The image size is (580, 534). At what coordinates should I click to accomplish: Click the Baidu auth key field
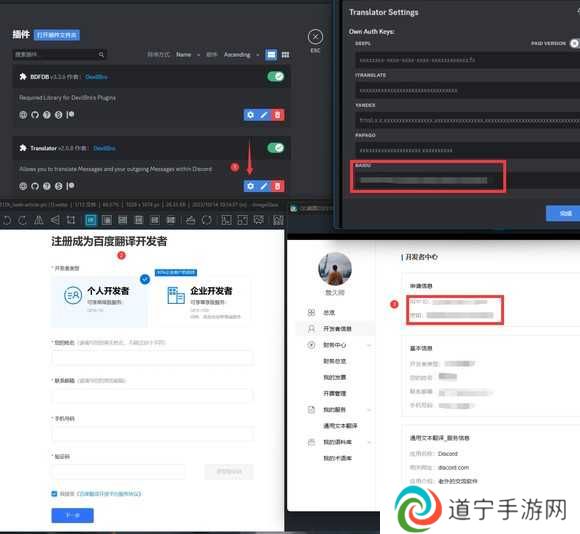tap(468, 180)
